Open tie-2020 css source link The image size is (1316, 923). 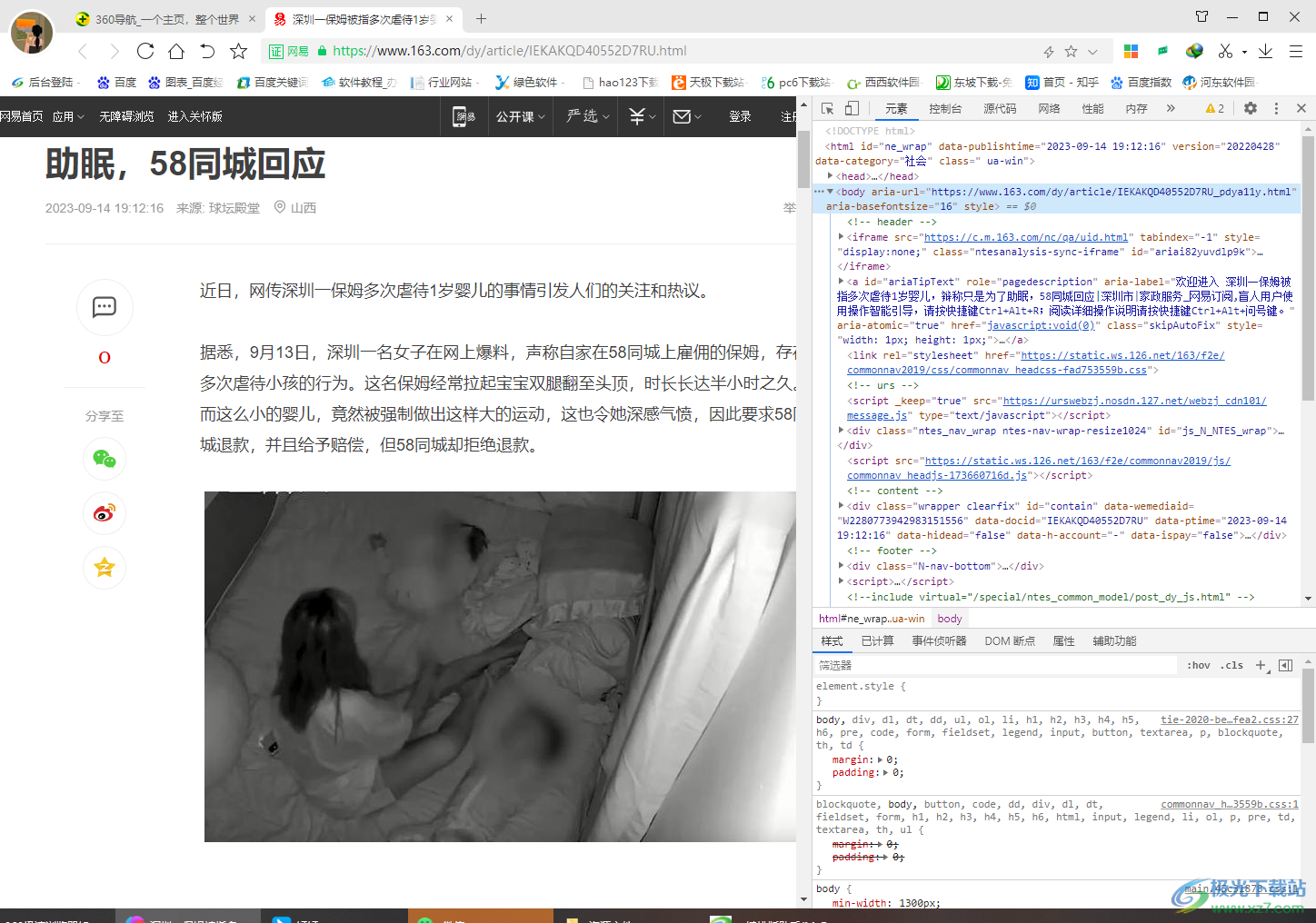click(x=1229, y=720)
